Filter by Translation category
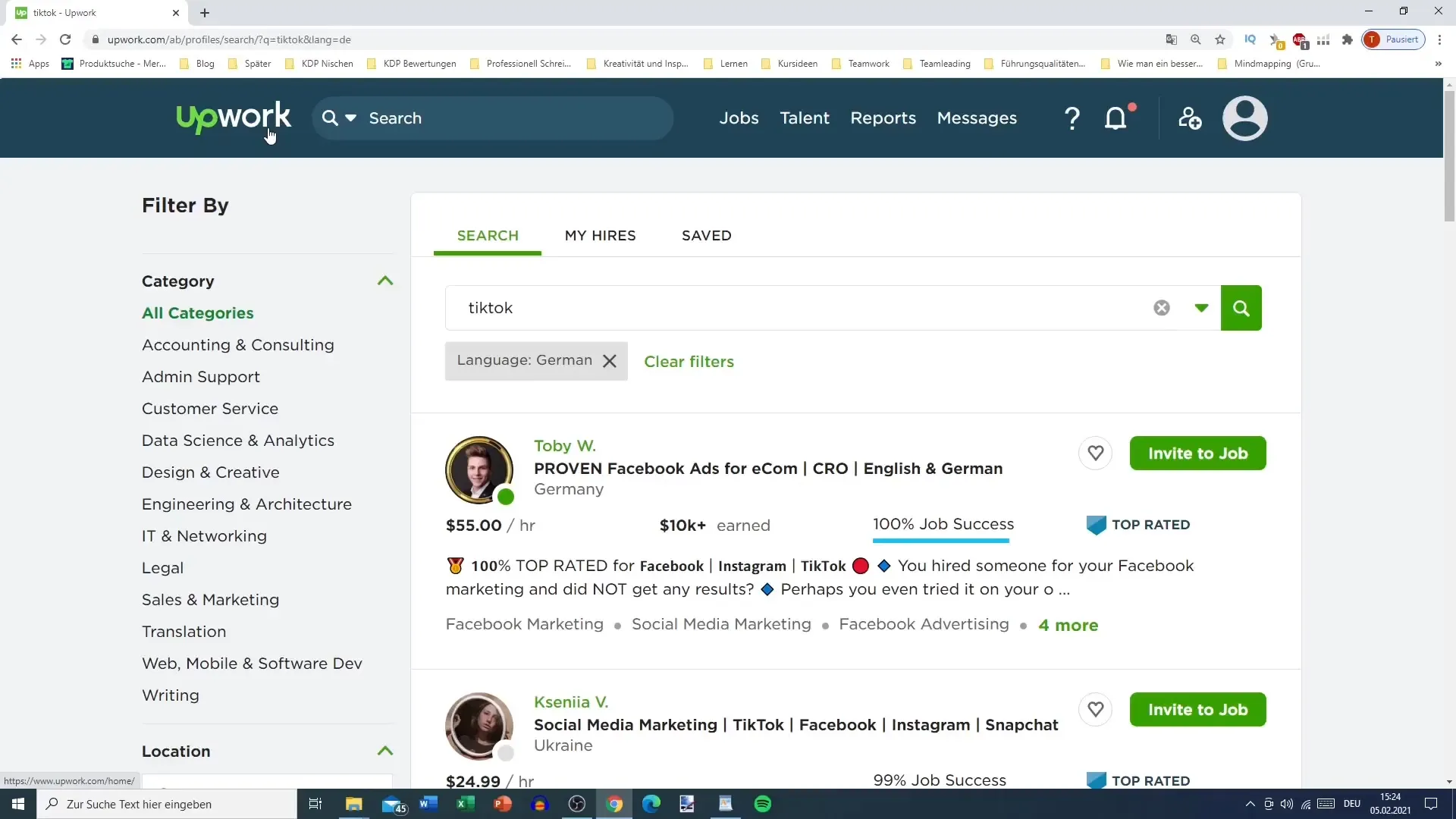Viewport: 1456px width, 819px height. click(184, 632)
